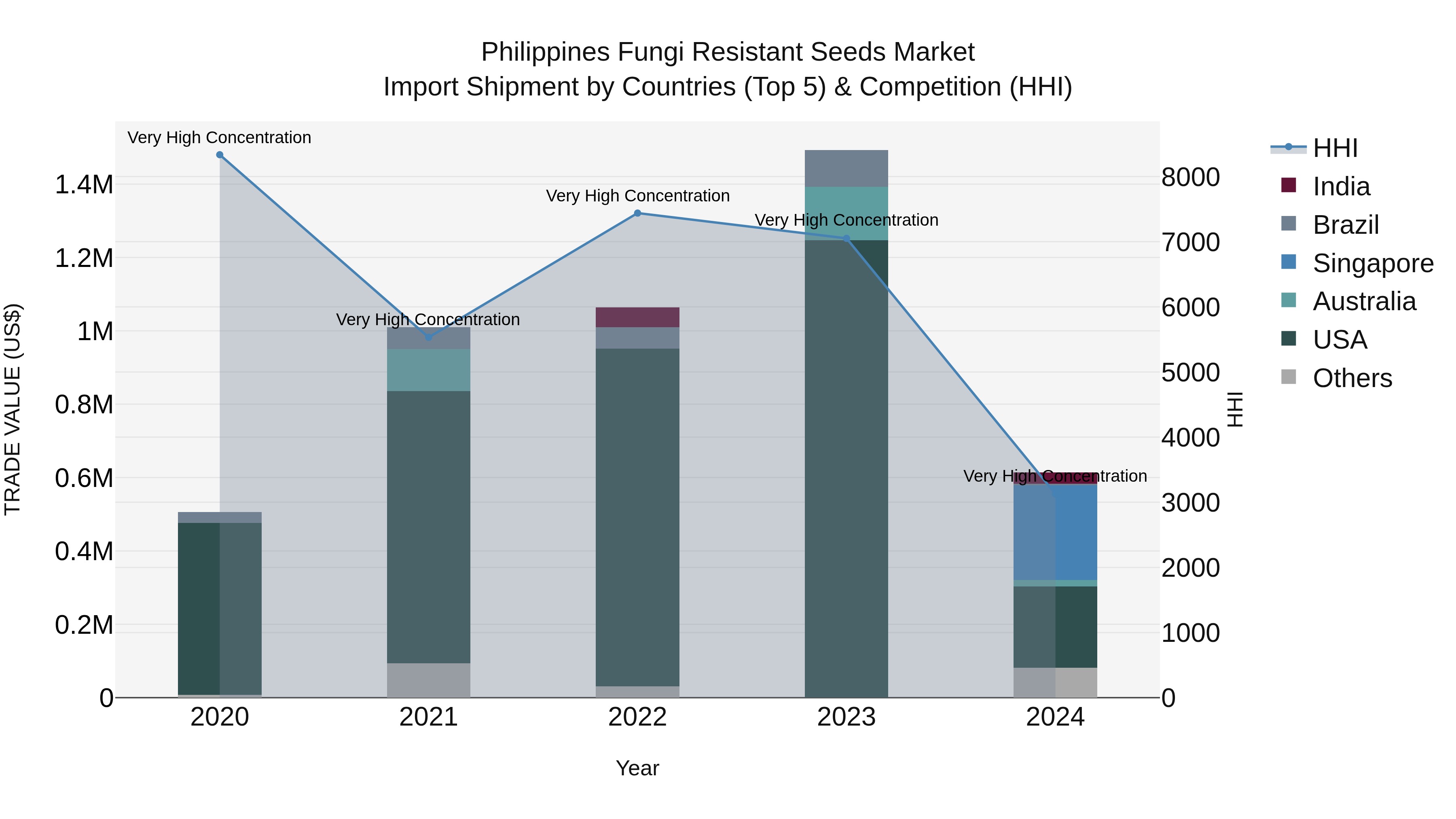Click the 2024 x-axis label
Image resolution: width=1456 pixels, height=819 pixels.
(x=1055, y=717)
